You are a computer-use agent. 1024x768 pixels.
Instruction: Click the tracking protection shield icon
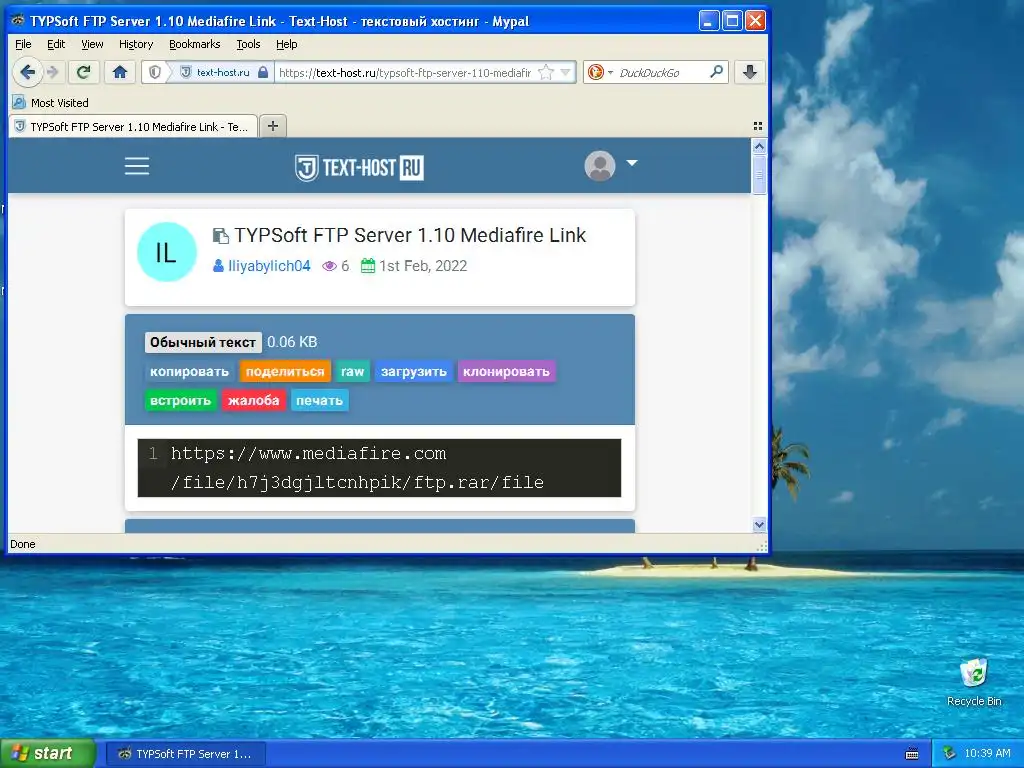click(155, 72)
